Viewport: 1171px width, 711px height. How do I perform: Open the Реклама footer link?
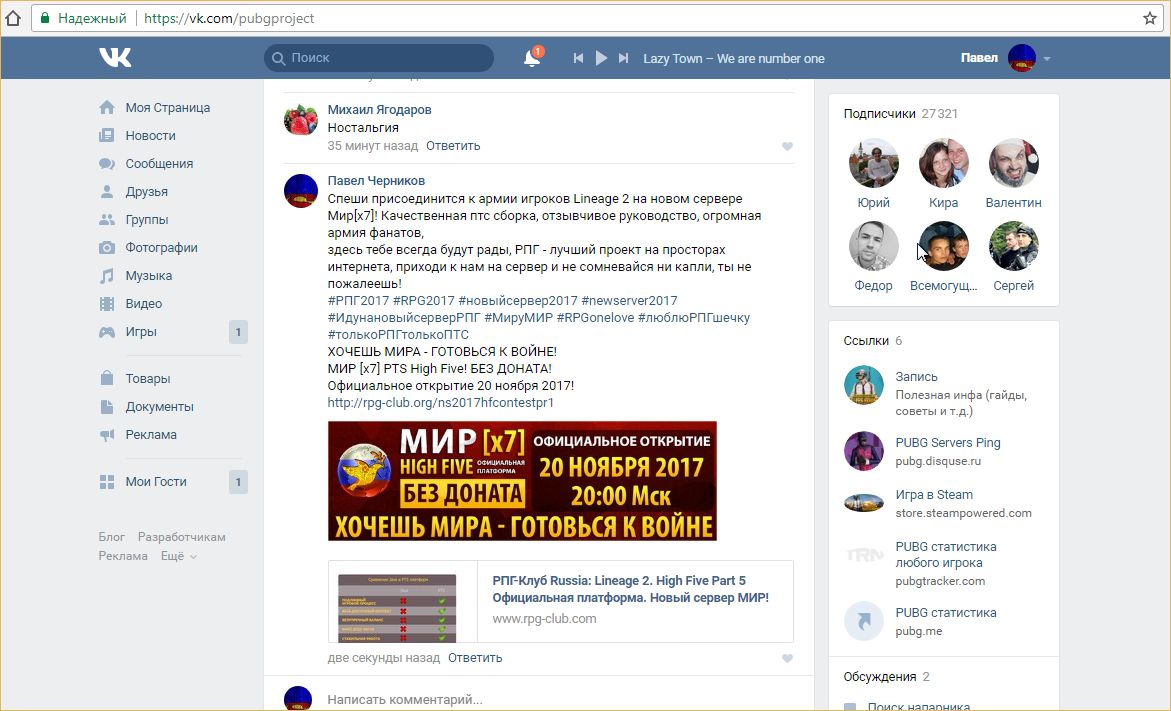point(123,556)
